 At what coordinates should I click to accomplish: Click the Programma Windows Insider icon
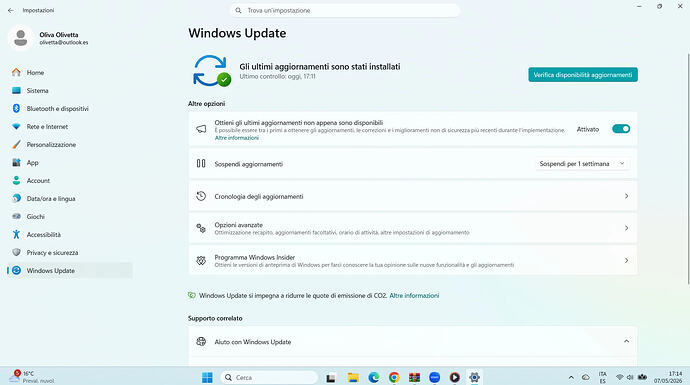tap(201, 260)
